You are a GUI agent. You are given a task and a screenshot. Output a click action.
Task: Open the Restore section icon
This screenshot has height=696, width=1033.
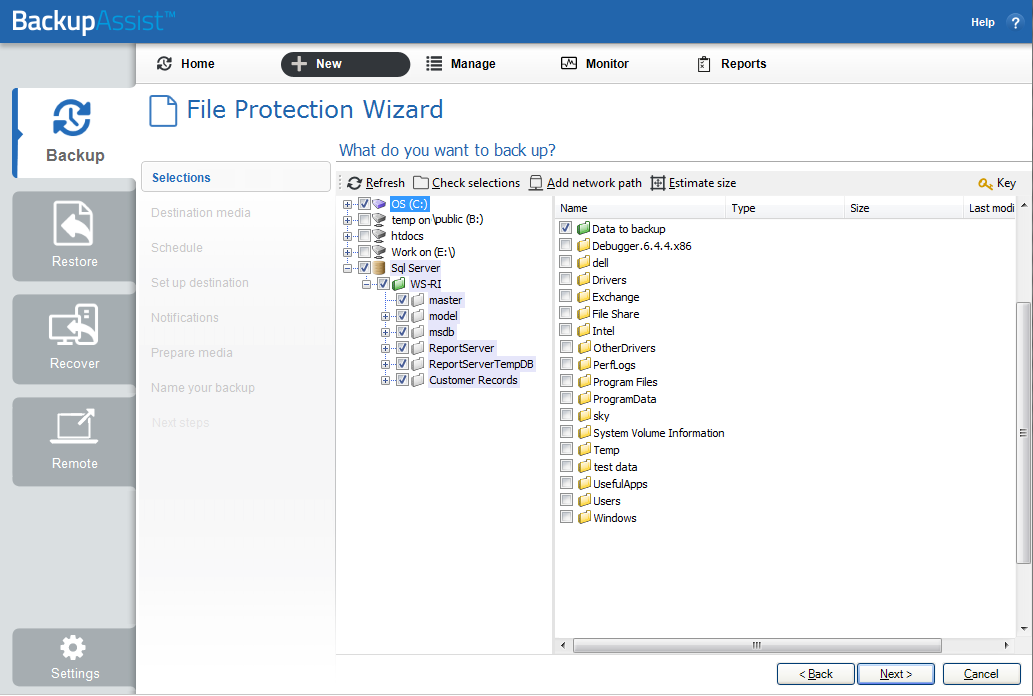tap(74, 224)
